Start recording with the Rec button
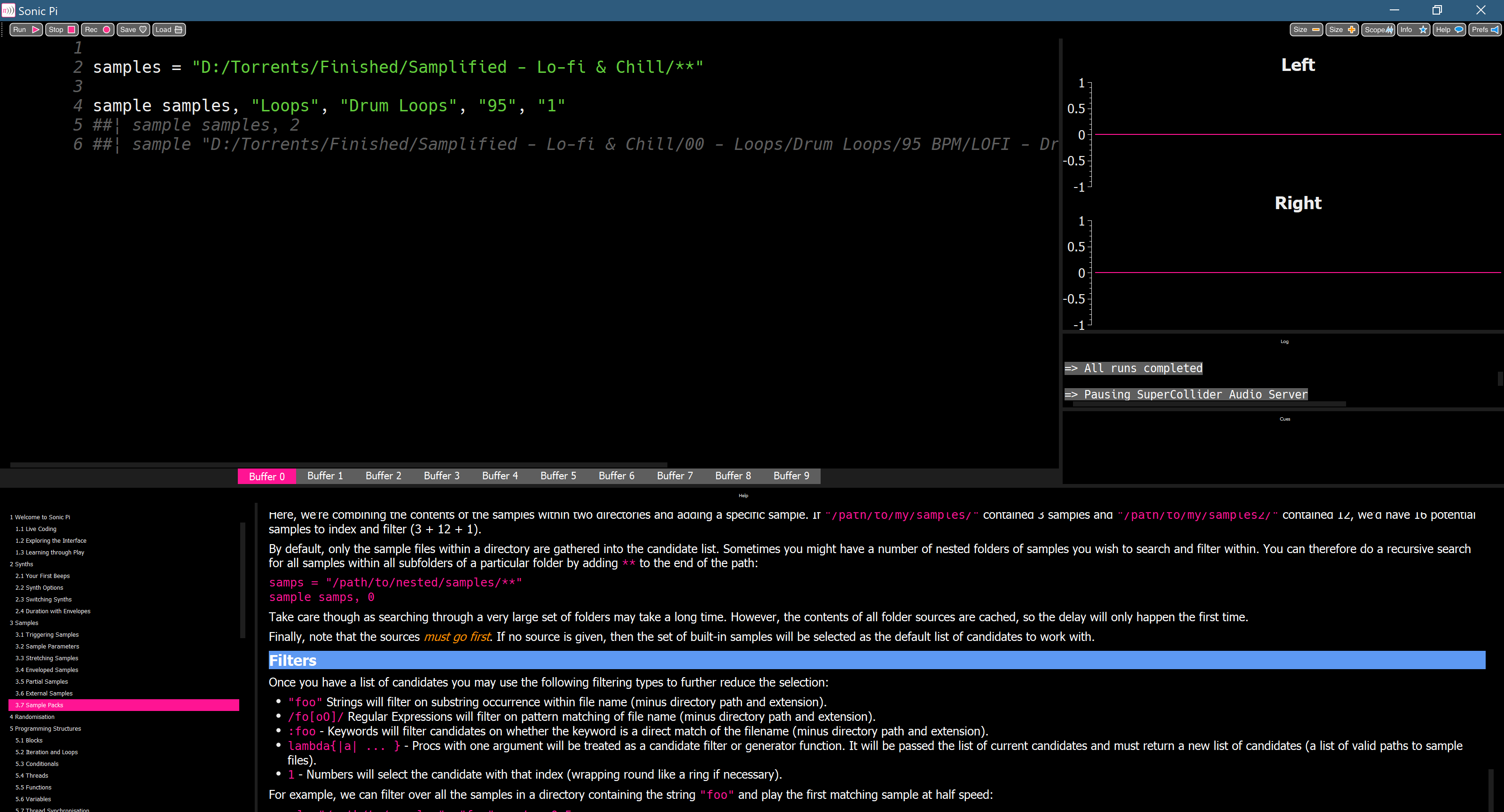Viewport: 1504px width, 812px height. pos(97,30)
